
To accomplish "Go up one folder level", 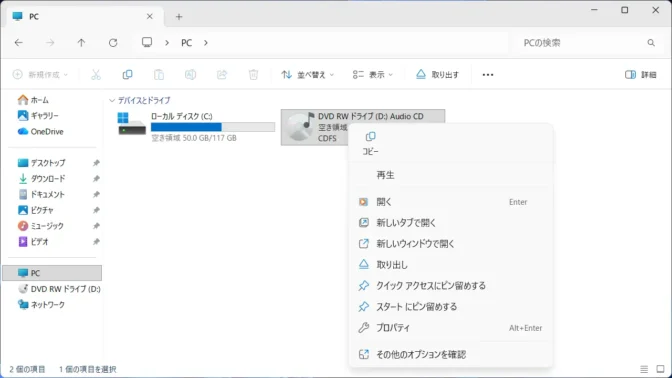I will [x=81, y=42].
